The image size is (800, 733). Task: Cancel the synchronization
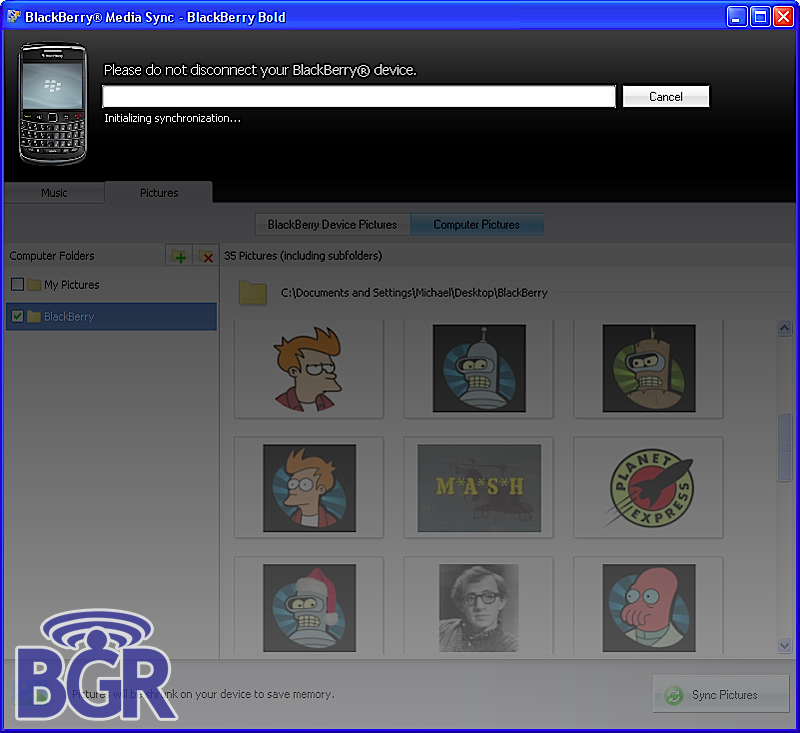[665, 96]
